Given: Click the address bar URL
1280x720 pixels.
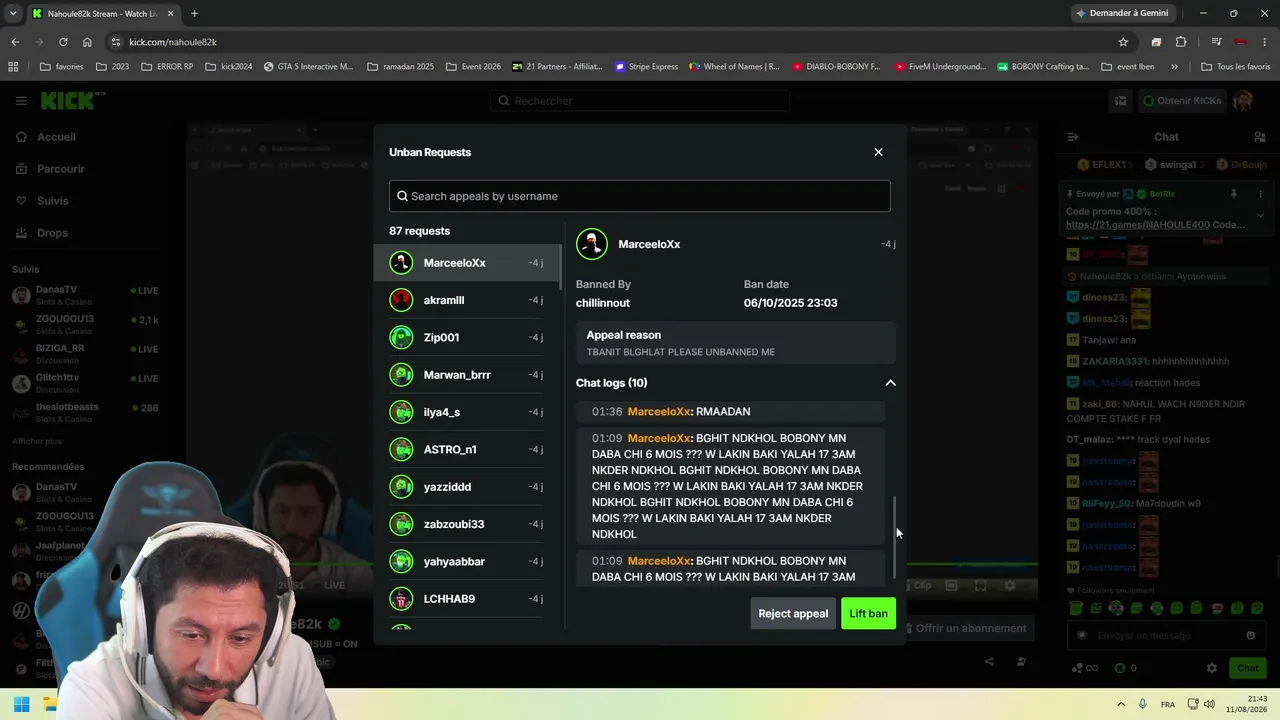Looking at the screenshot, I should (173, 42).
